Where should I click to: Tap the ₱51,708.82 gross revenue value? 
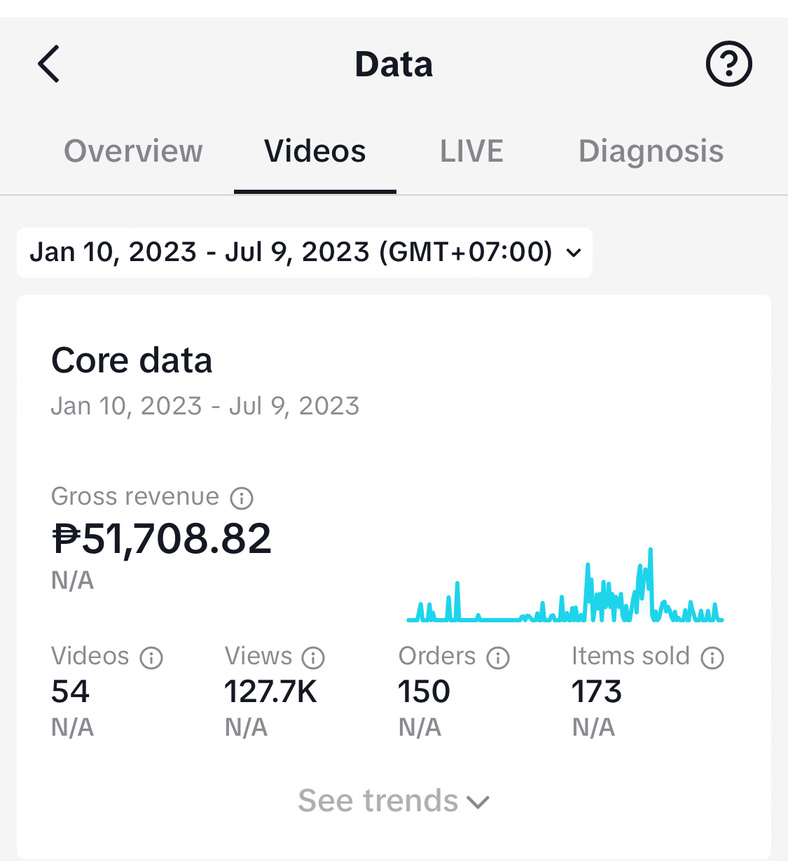[161, 539]
